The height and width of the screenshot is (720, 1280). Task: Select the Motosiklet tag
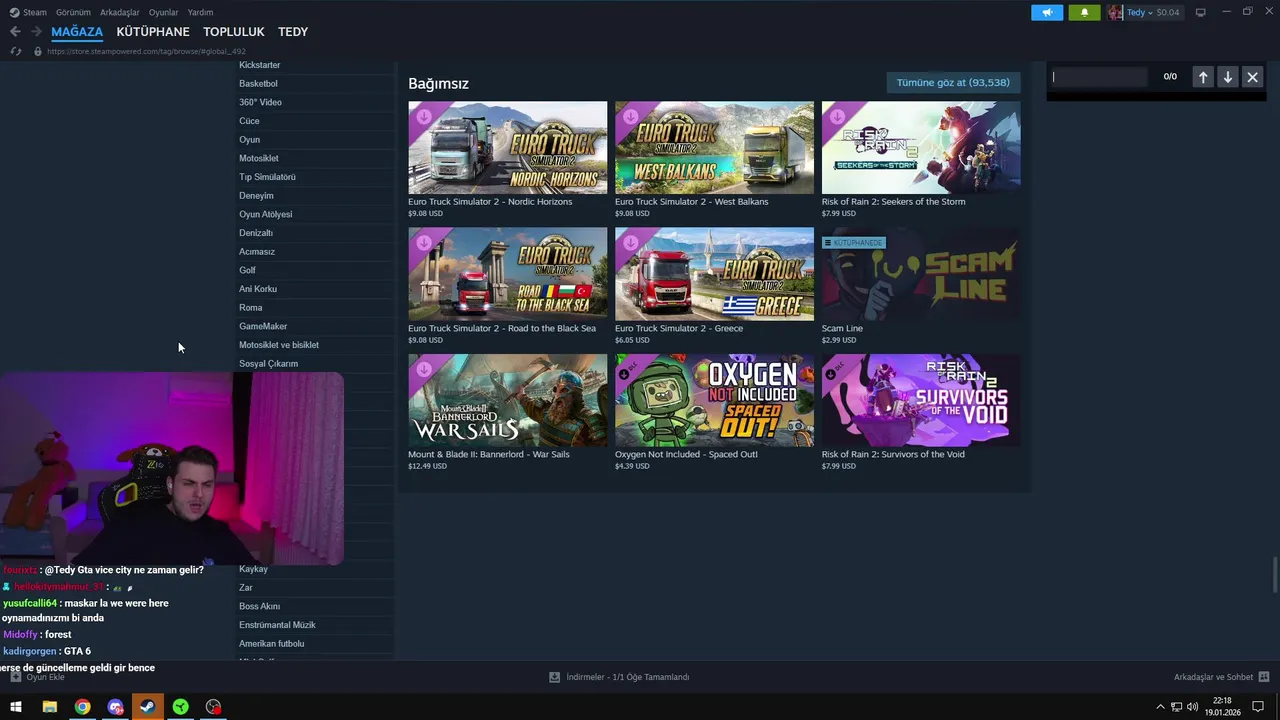pyautogui.click(x=259, y=158)
